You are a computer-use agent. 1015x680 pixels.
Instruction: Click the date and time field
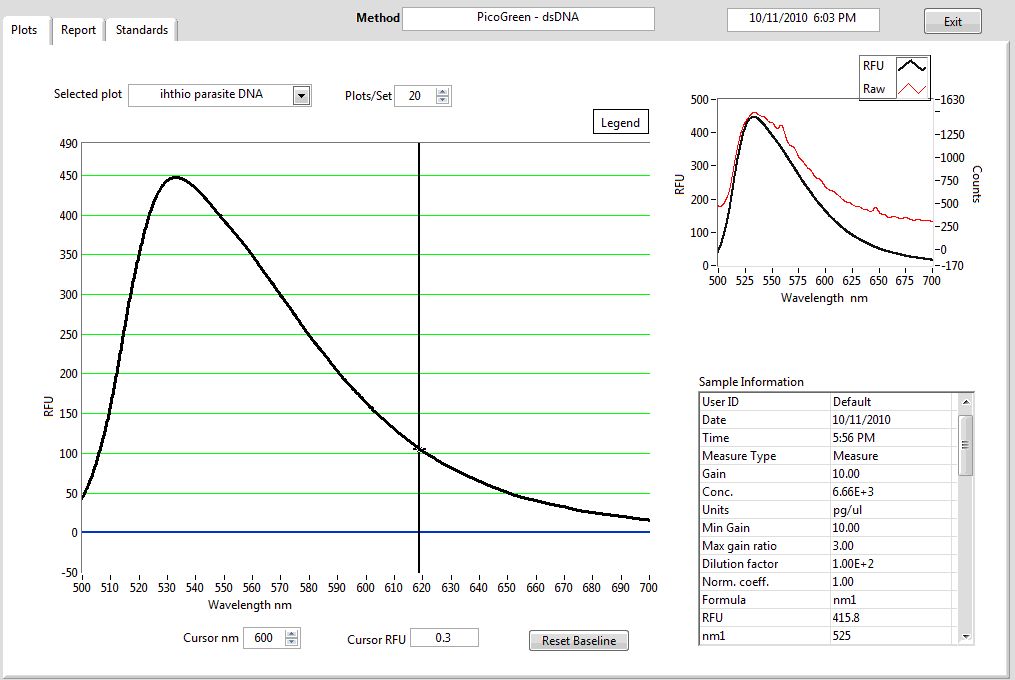click(803, 19)
